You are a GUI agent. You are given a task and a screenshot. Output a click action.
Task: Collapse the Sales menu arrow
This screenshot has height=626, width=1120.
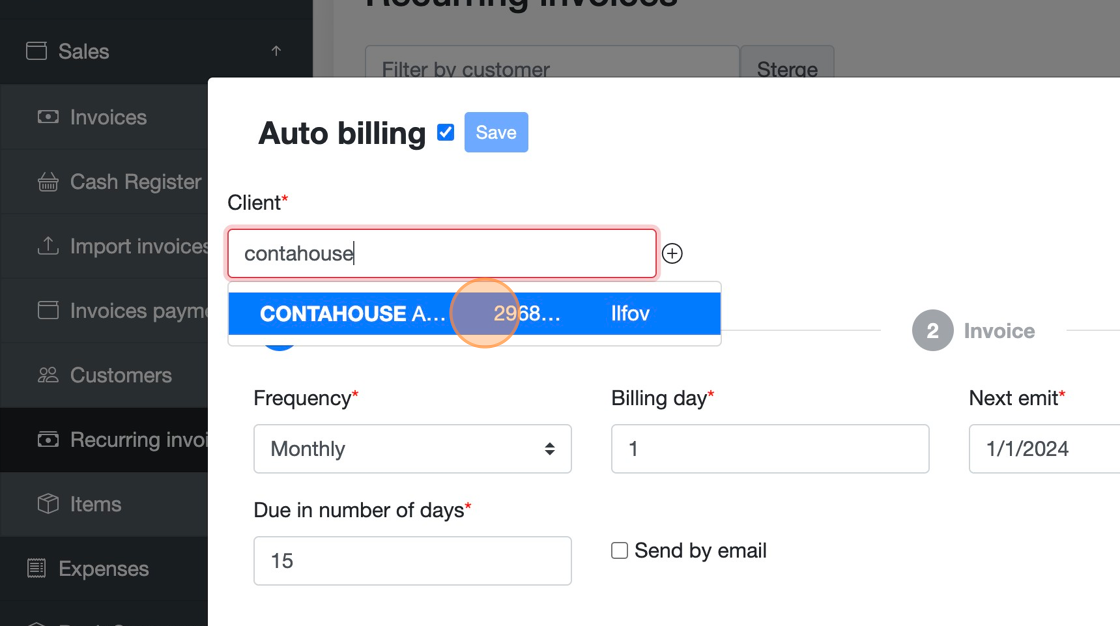276,51
